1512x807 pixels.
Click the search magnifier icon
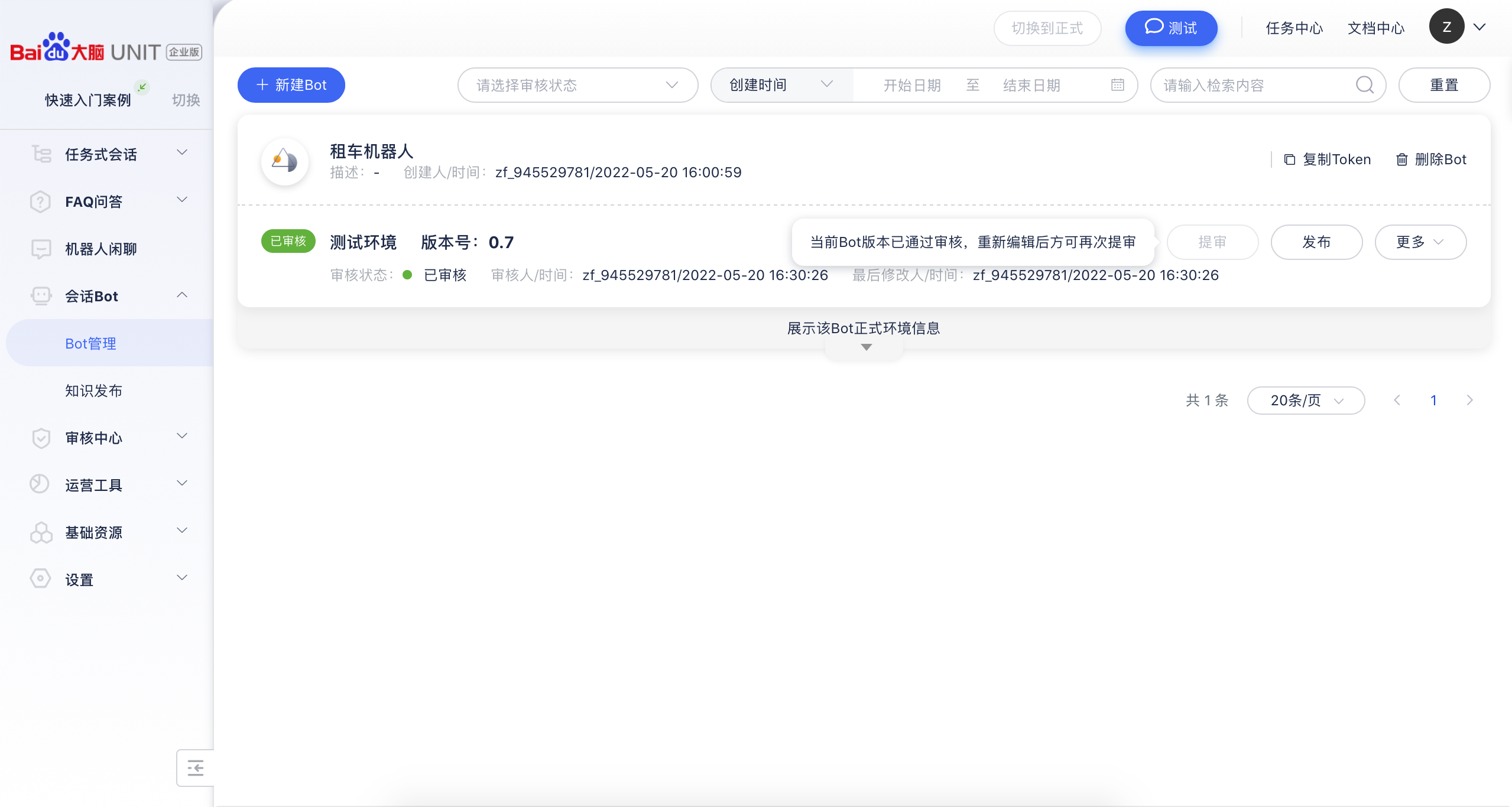point(1364,85)
